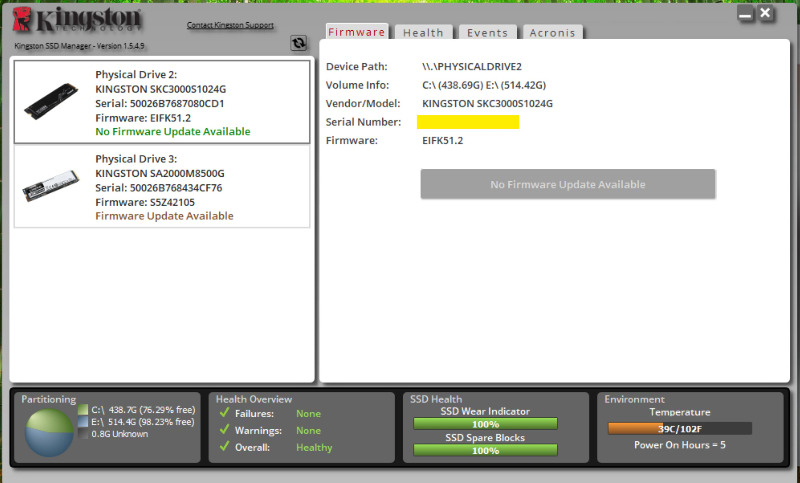Click Serial: 50026B7687080CD1 text
The width and height of the screenshot is (800, 483).
tap(160, 103)
